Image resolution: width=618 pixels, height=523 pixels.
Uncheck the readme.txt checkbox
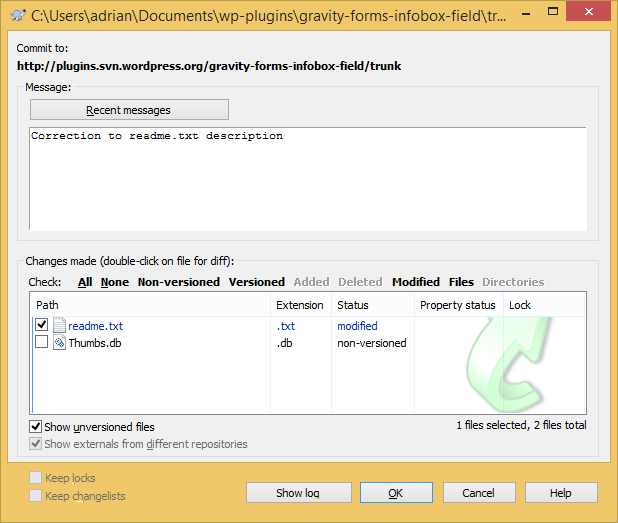(41, 325)
